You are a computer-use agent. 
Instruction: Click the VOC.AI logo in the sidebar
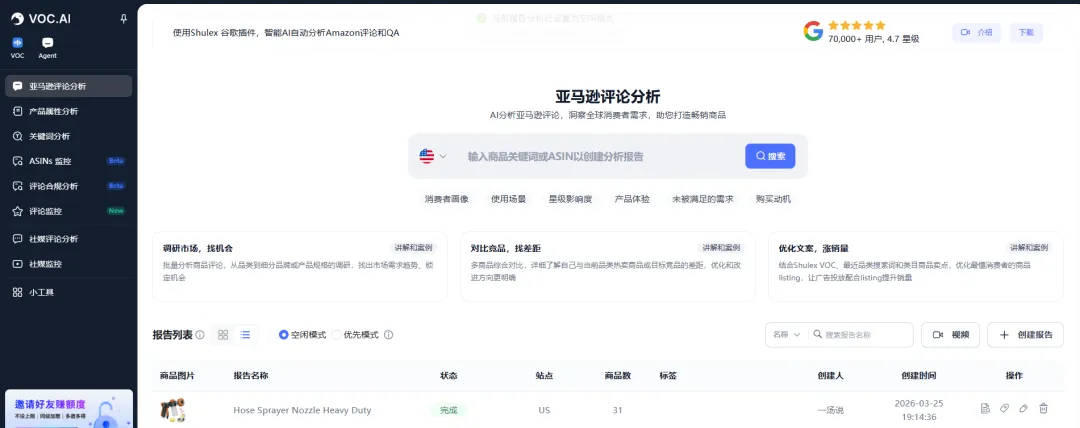40,19
